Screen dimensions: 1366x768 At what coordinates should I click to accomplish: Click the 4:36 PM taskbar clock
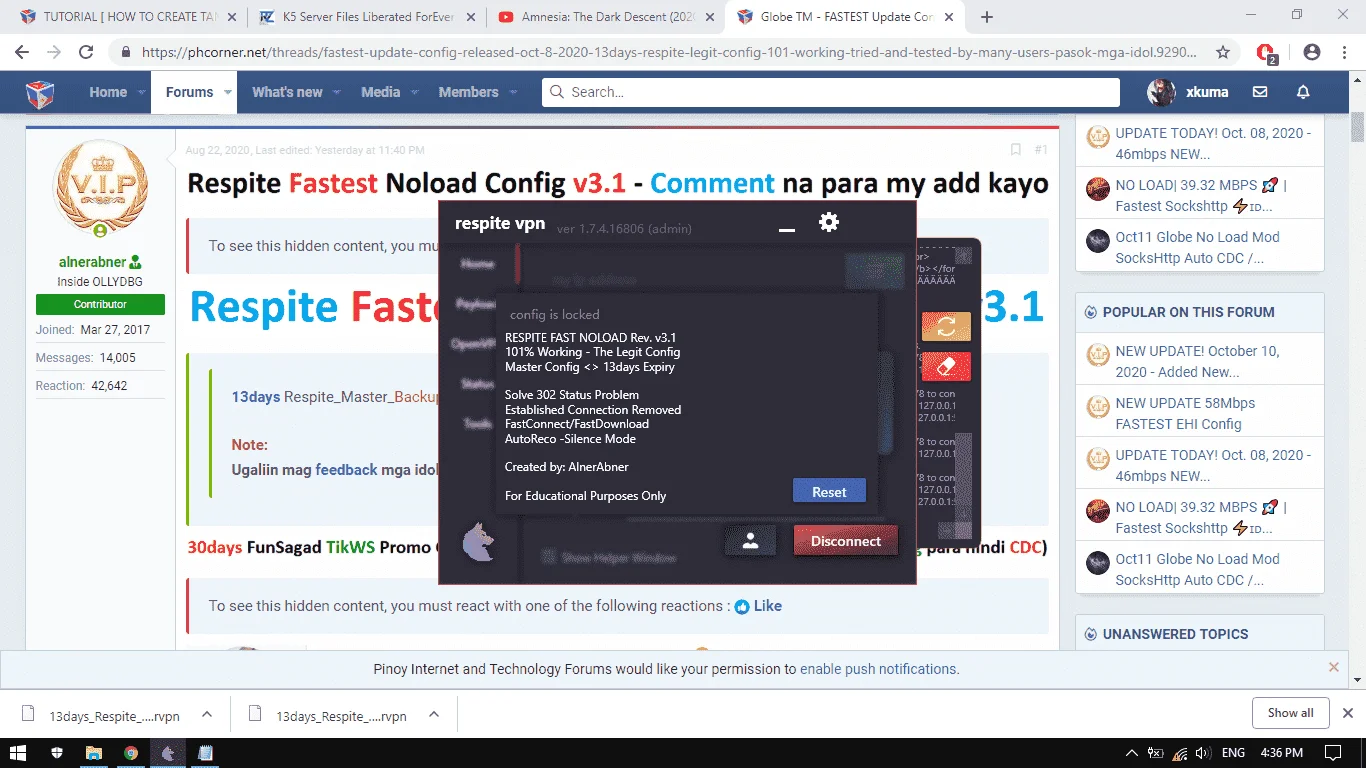point(1282,753)
